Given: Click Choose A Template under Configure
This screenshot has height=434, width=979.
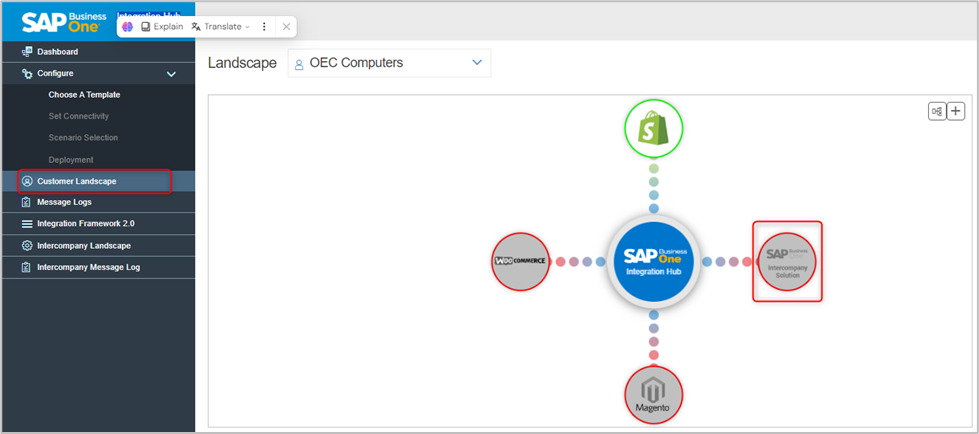Looking at the screenshot, I should [84, 95].
